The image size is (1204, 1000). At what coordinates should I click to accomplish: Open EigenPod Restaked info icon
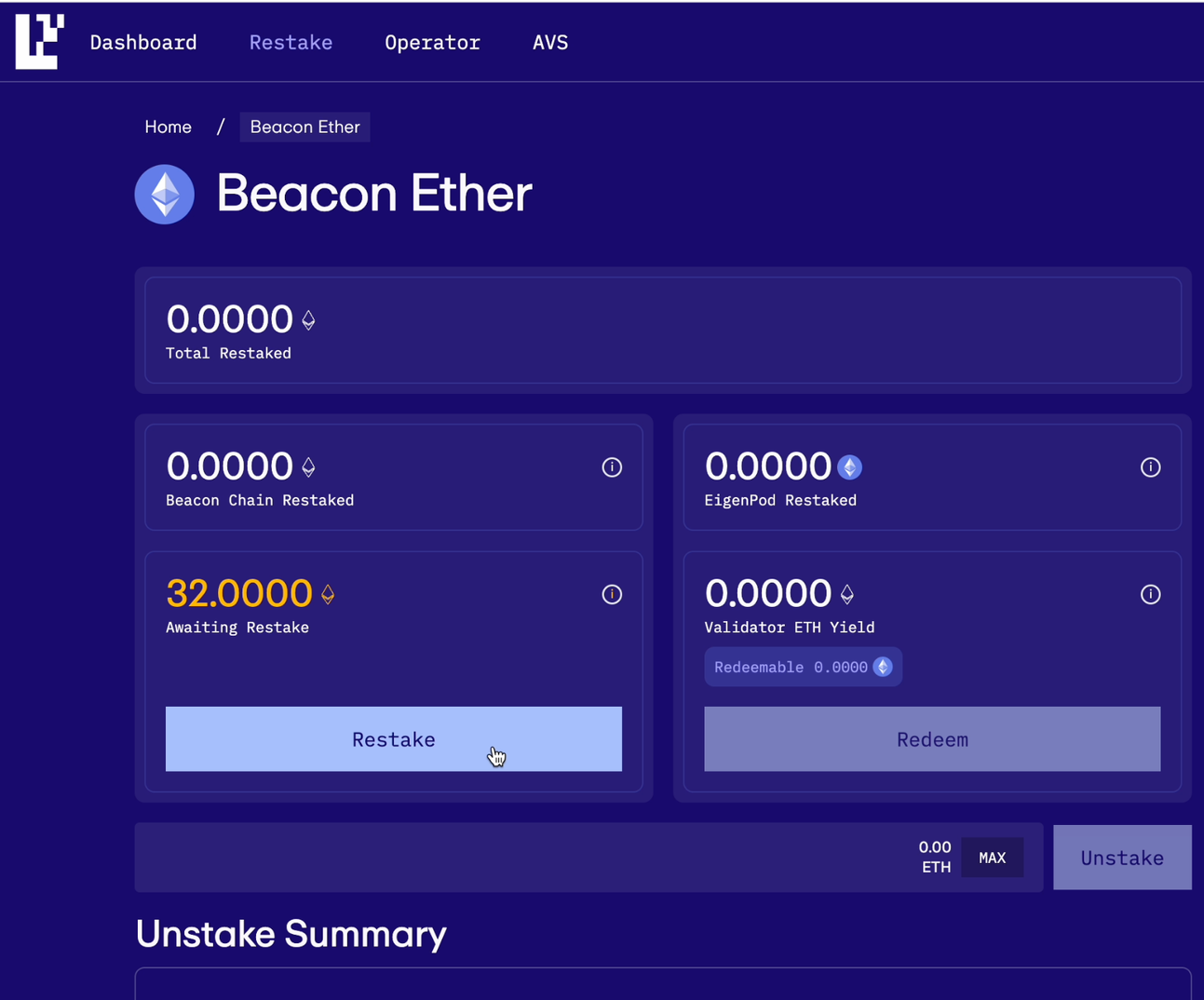click(x=1151, y=467)
